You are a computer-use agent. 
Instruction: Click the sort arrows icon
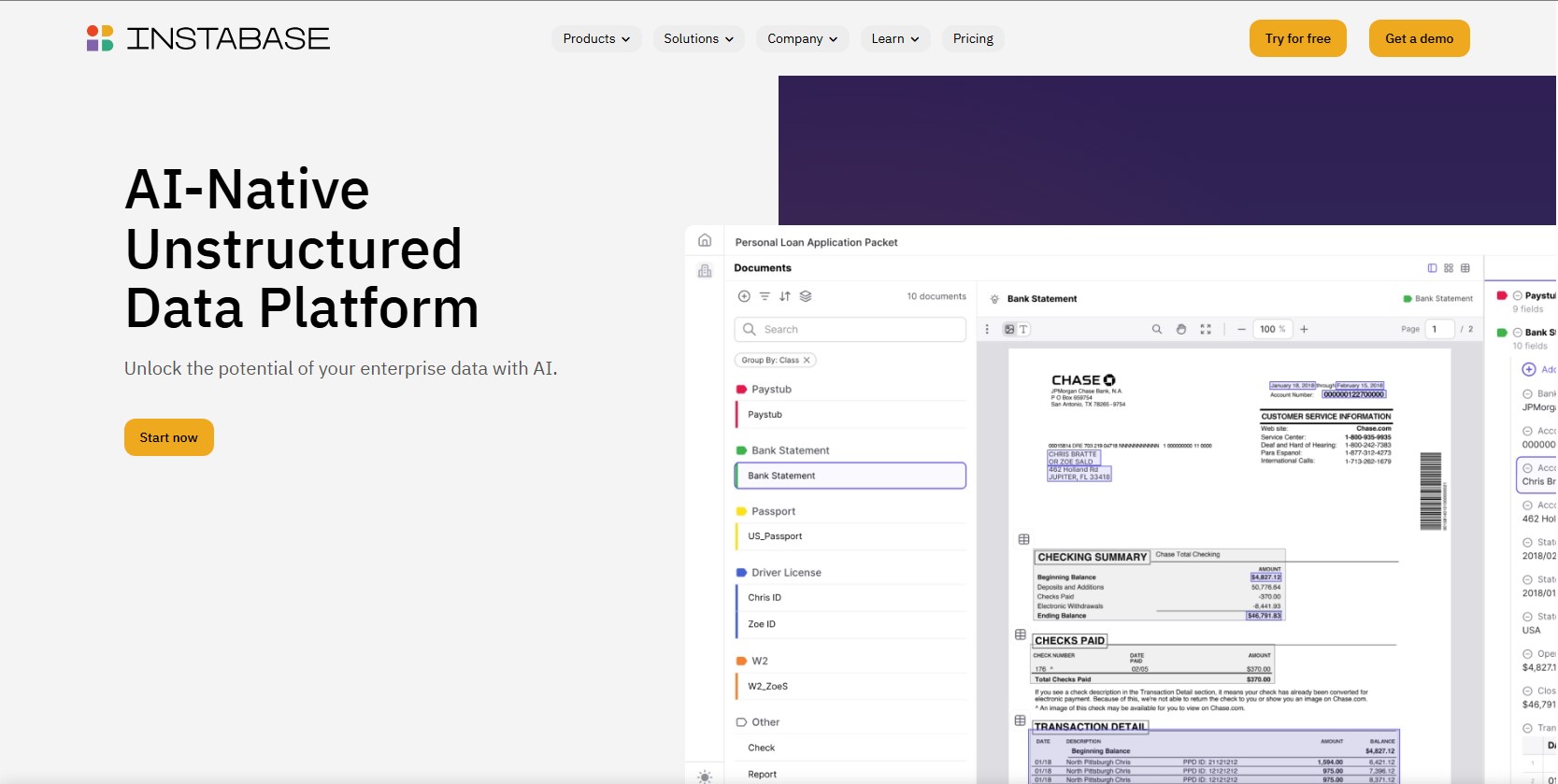pyautogui.click(x=785, y=296)
